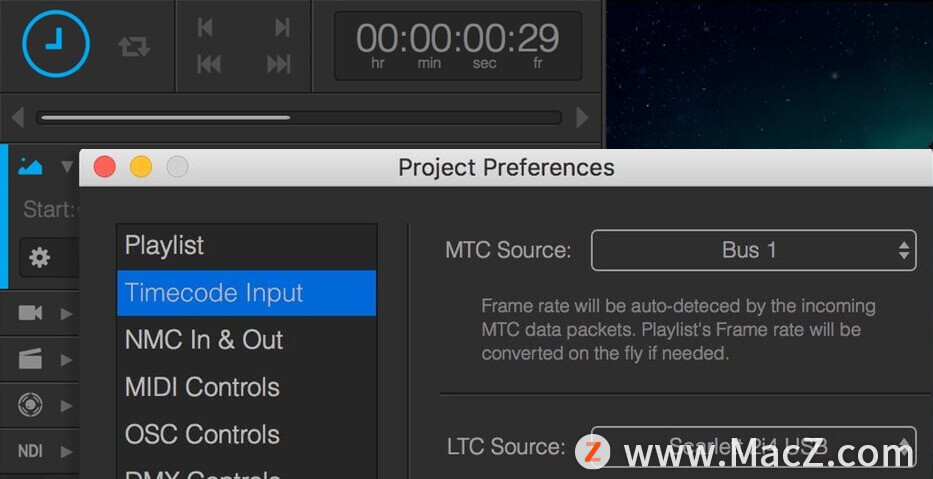
Task: Click the timeline scrubber bar
Action: click(299, 117)
